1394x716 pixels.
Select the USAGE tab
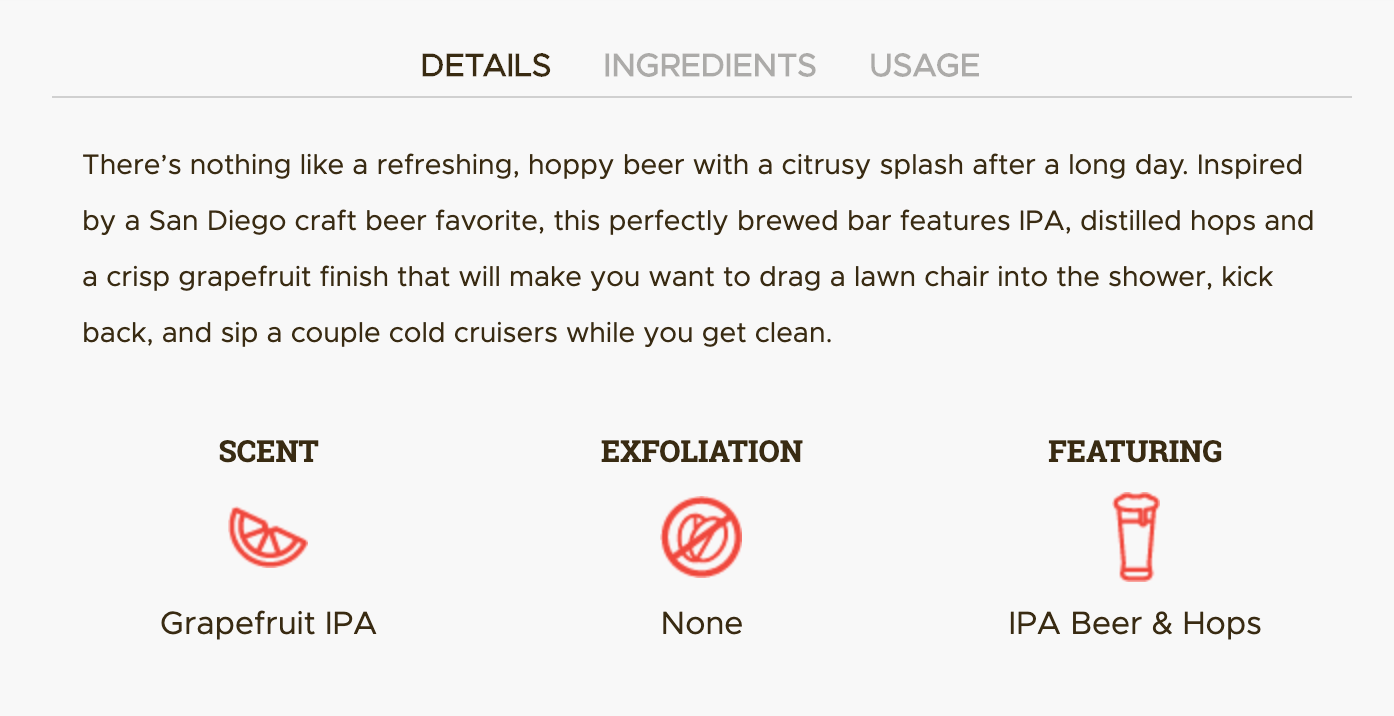tap(924, 66)
